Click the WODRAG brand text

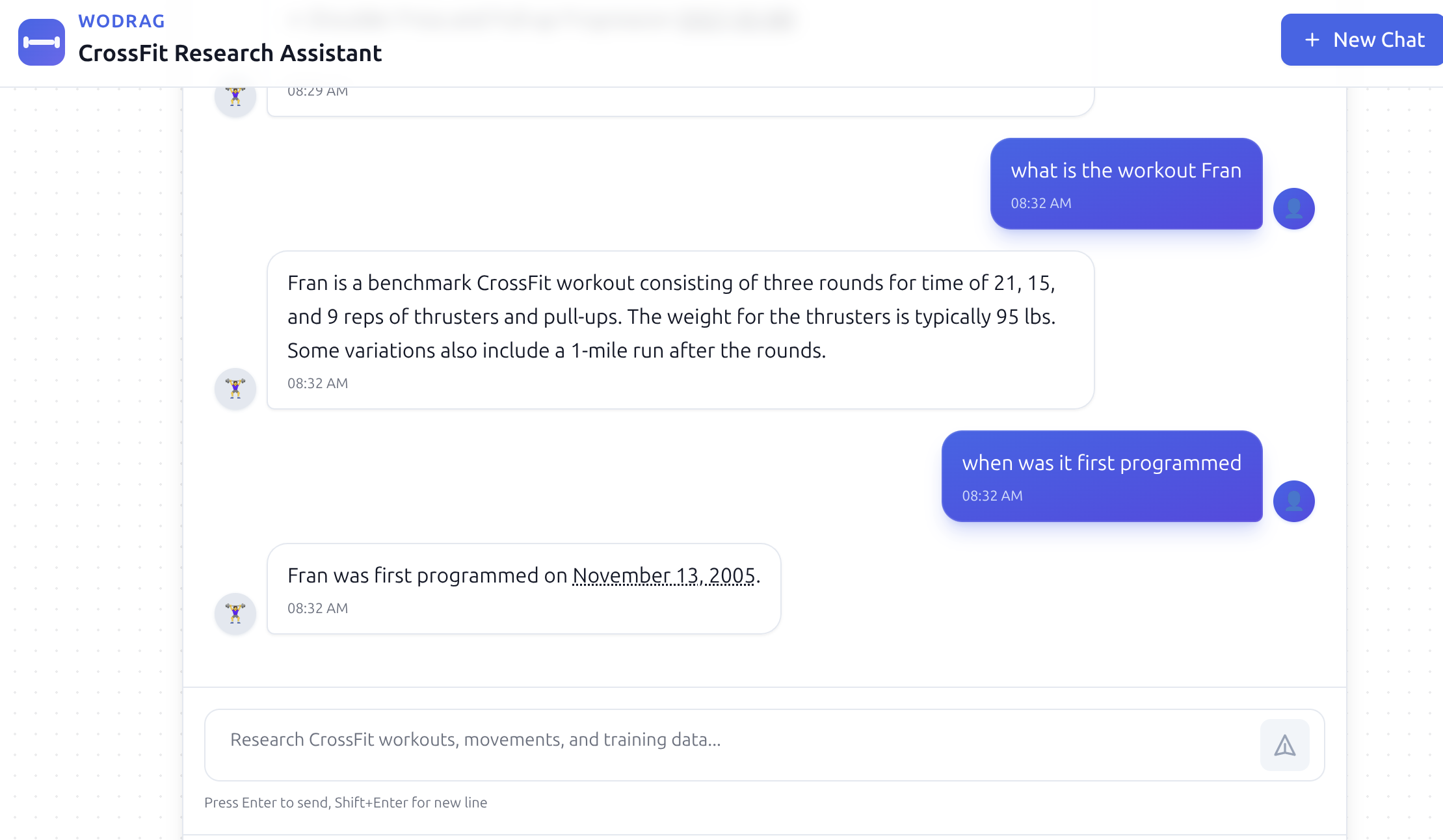[x=122, y=21]
